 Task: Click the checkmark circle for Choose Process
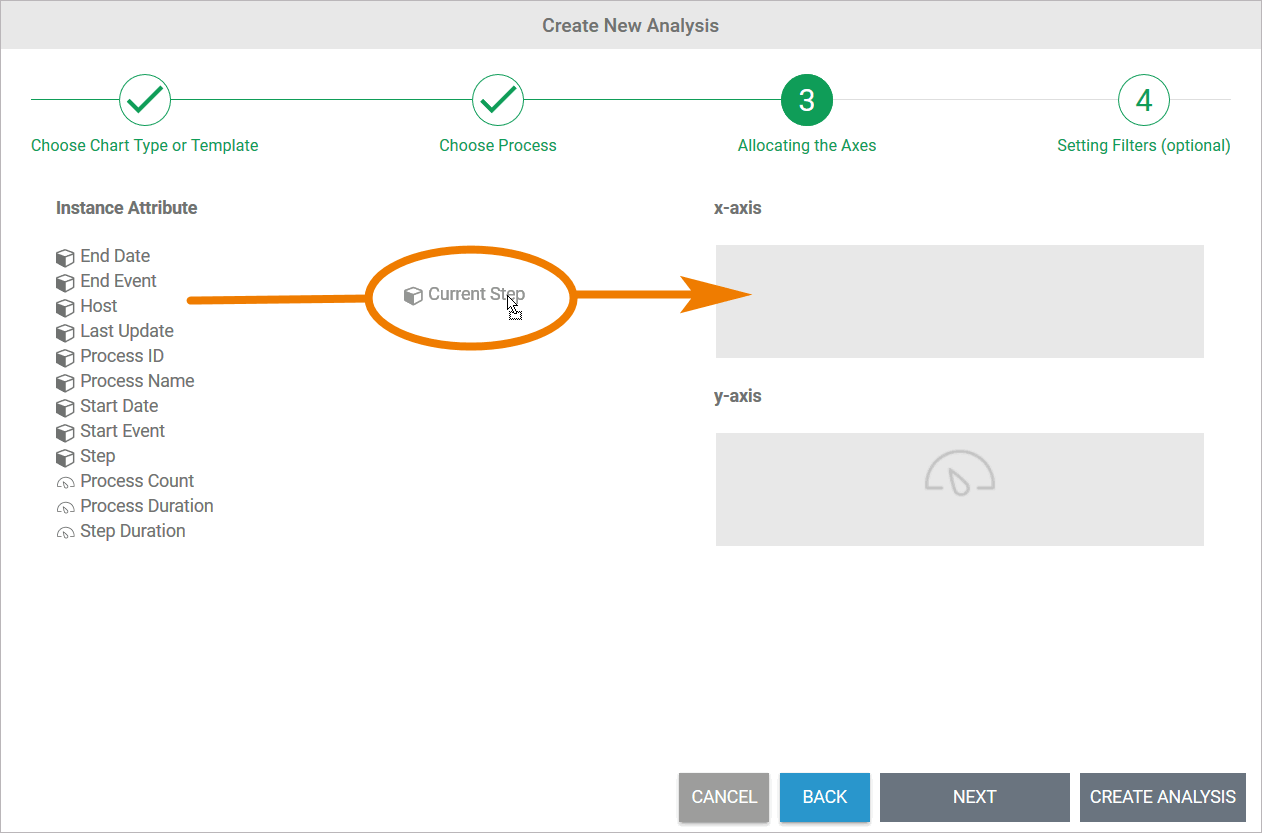click(498, 99)
